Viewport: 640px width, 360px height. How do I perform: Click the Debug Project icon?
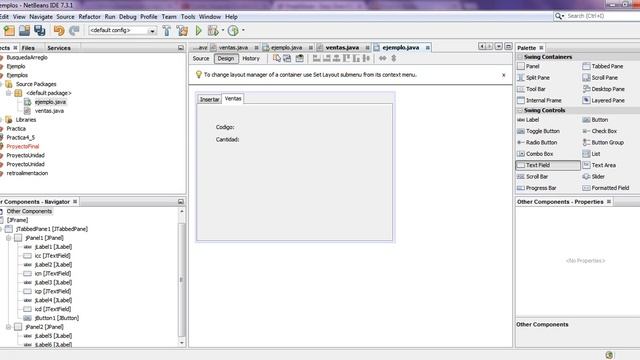(x=213, y=31)
